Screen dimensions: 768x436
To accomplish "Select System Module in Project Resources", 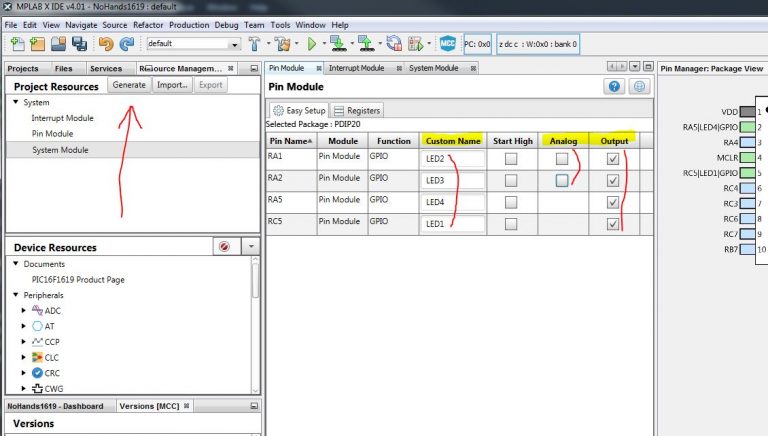I will click(60, 150).
